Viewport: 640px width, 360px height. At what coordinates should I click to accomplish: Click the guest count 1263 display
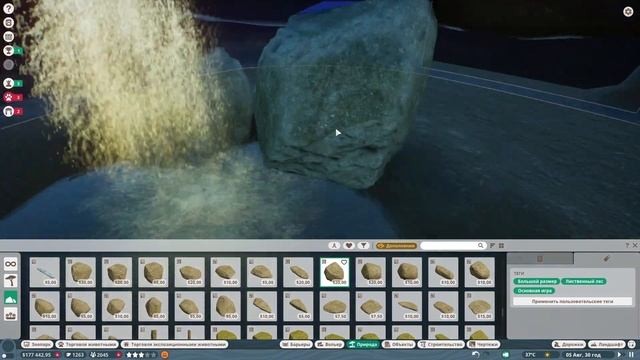click(x=75, y=355)
